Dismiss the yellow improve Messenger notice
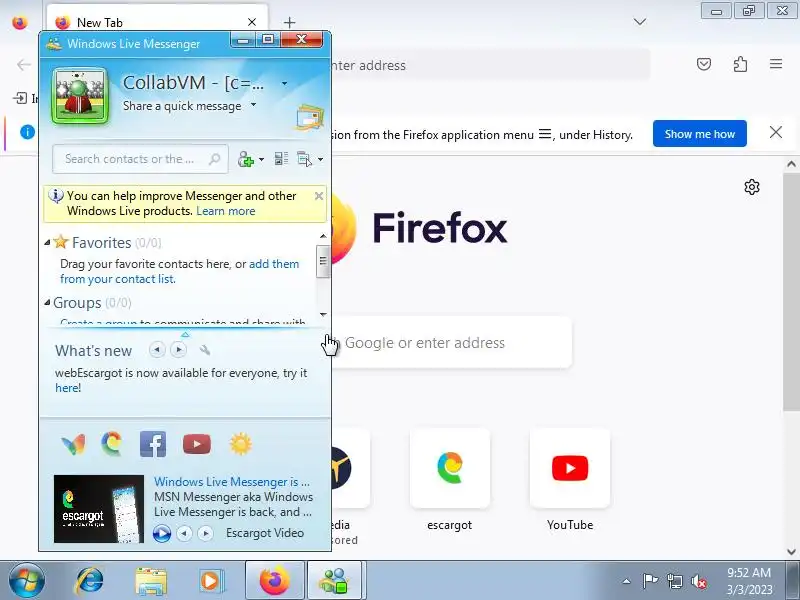 [319, 195]
